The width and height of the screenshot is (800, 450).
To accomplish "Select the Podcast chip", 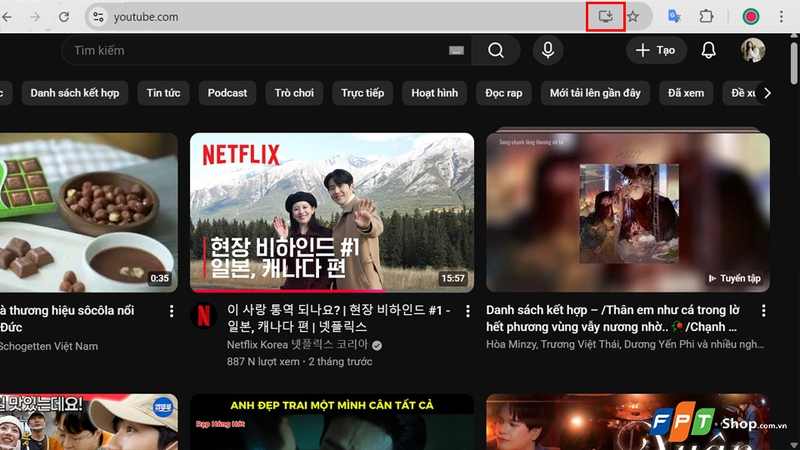I will (x=227, y=93).
